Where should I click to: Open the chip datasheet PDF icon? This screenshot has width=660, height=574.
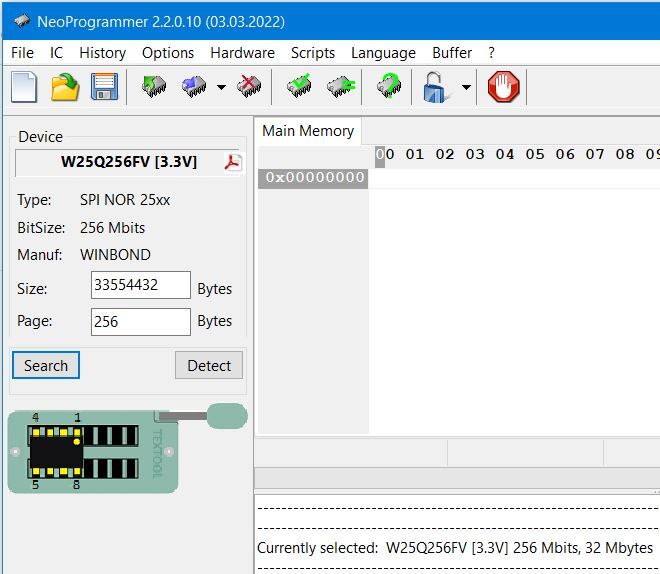233,162
